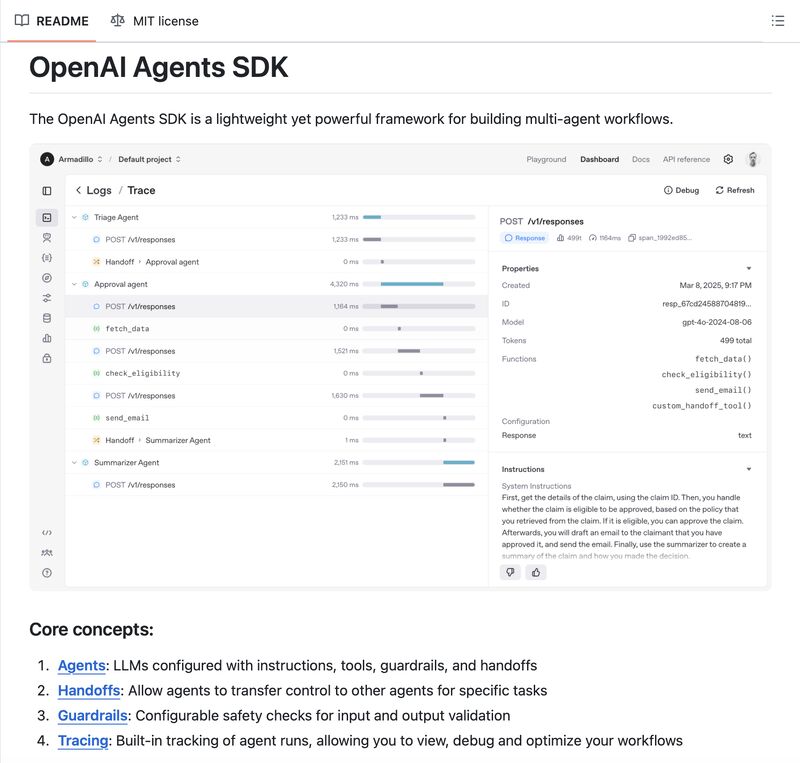The width and height of the screenshot is (800, 763).
Task: Click the sliders icon in dashboard sidebar
Action: point(47,298)
